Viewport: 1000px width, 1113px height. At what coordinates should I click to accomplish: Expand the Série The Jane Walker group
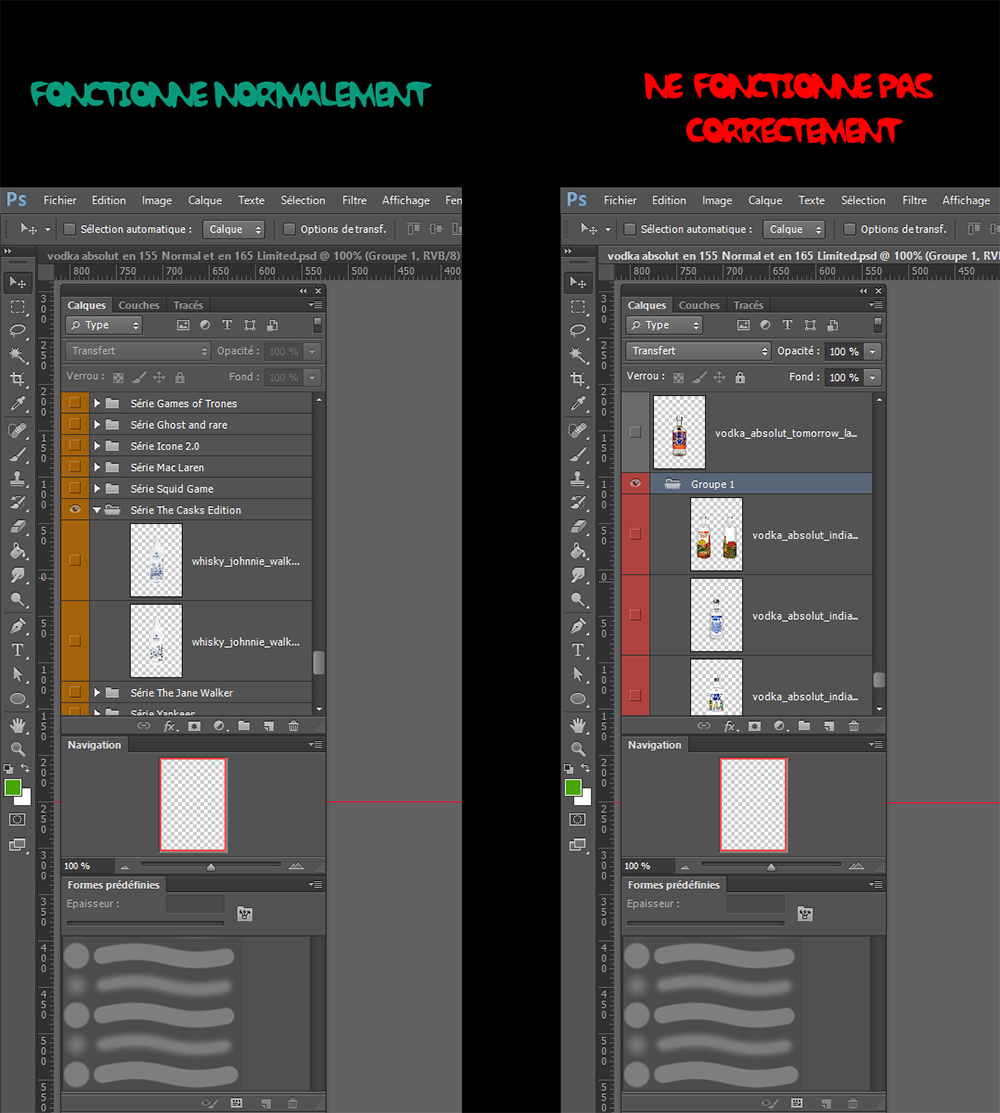(97, 692)
